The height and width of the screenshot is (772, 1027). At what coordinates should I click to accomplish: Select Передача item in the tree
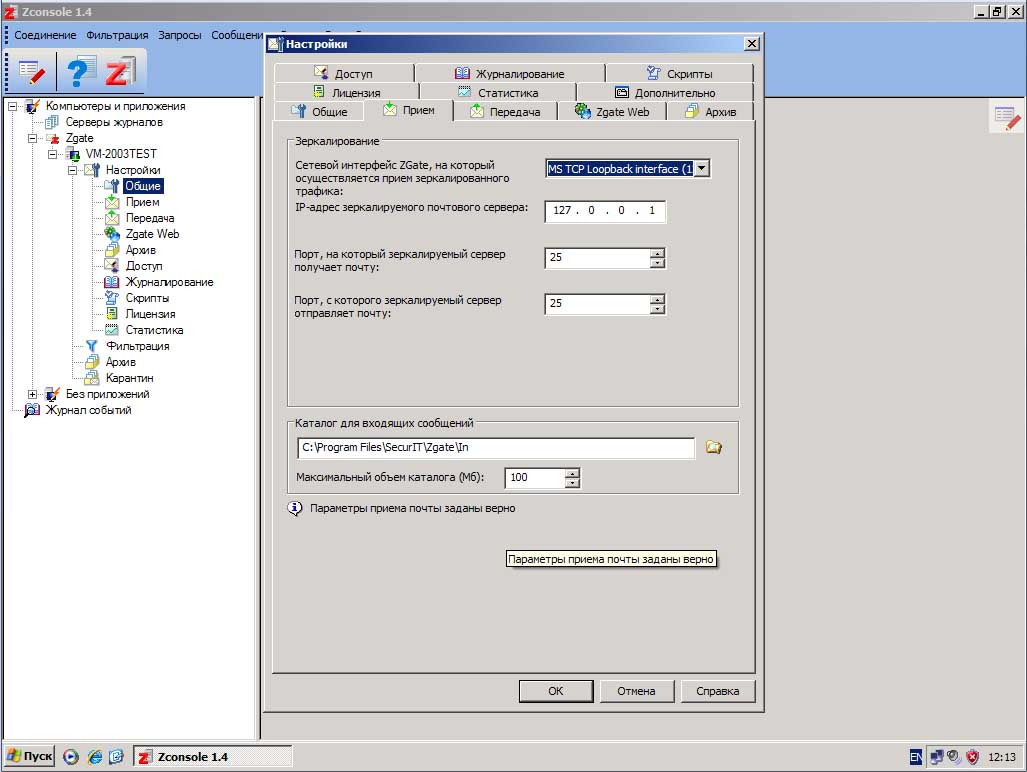[x=149, y=218]
